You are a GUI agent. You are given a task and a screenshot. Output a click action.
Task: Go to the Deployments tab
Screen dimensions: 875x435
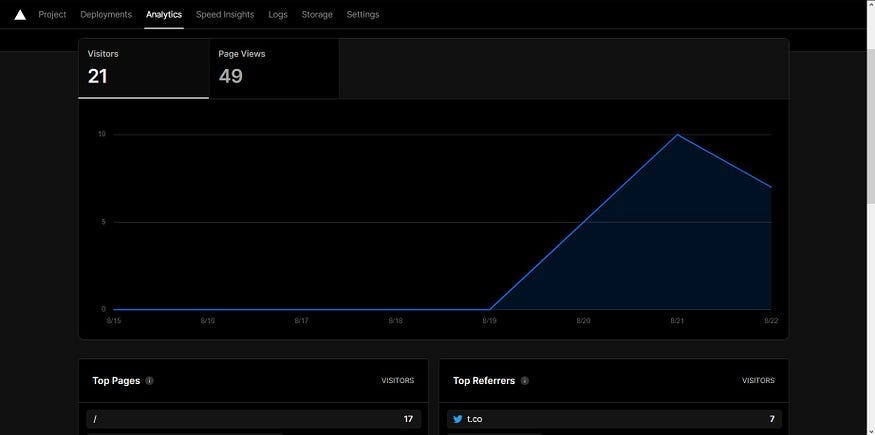coord(106,14)
